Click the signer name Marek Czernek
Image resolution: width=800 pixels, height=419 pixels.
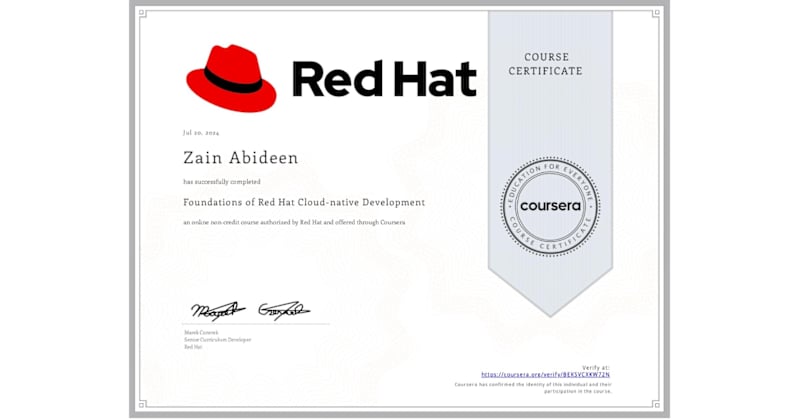tap(201, 332)
